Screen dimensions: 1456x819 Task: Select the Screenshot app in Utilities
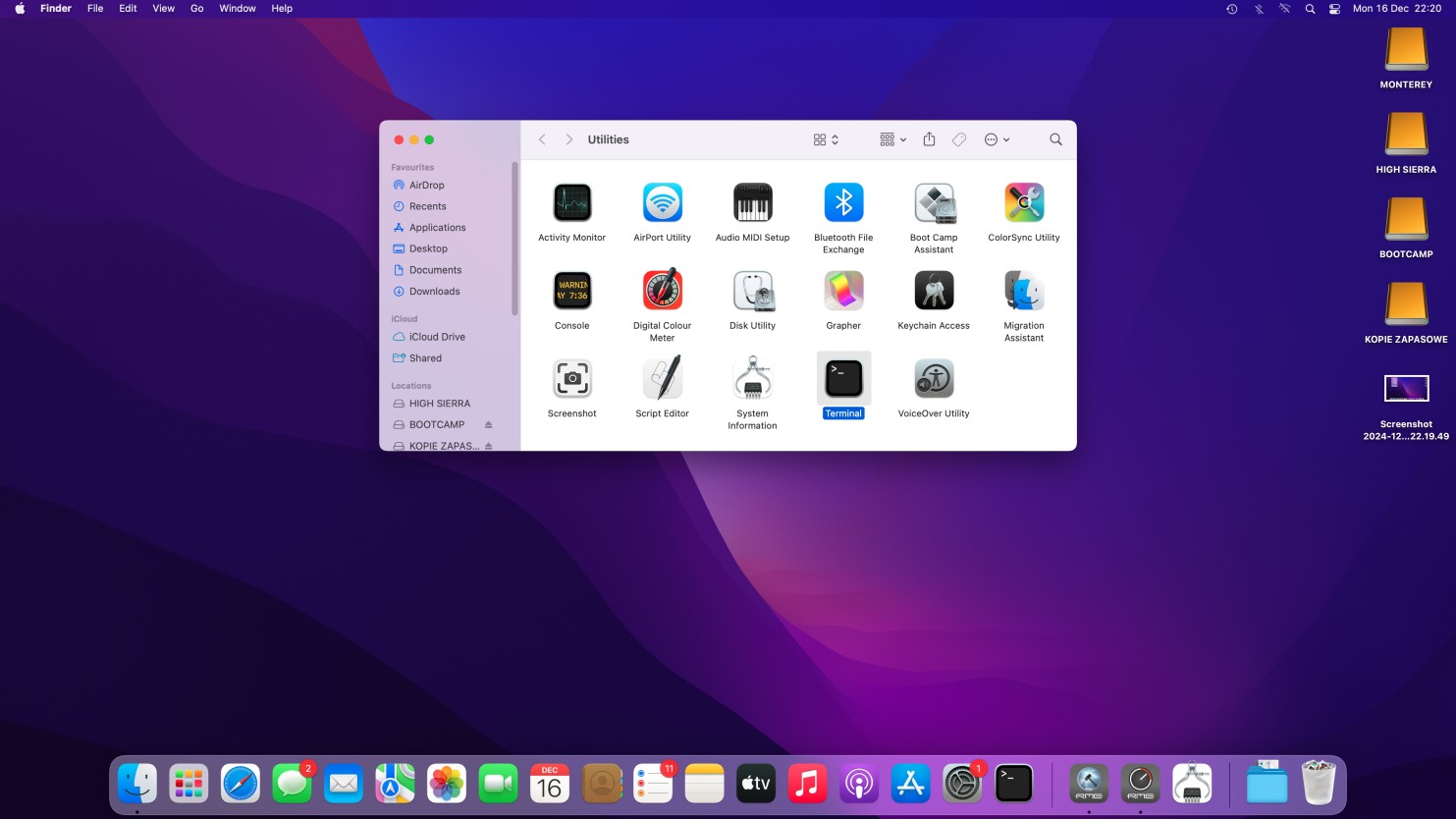coord(572,379)
